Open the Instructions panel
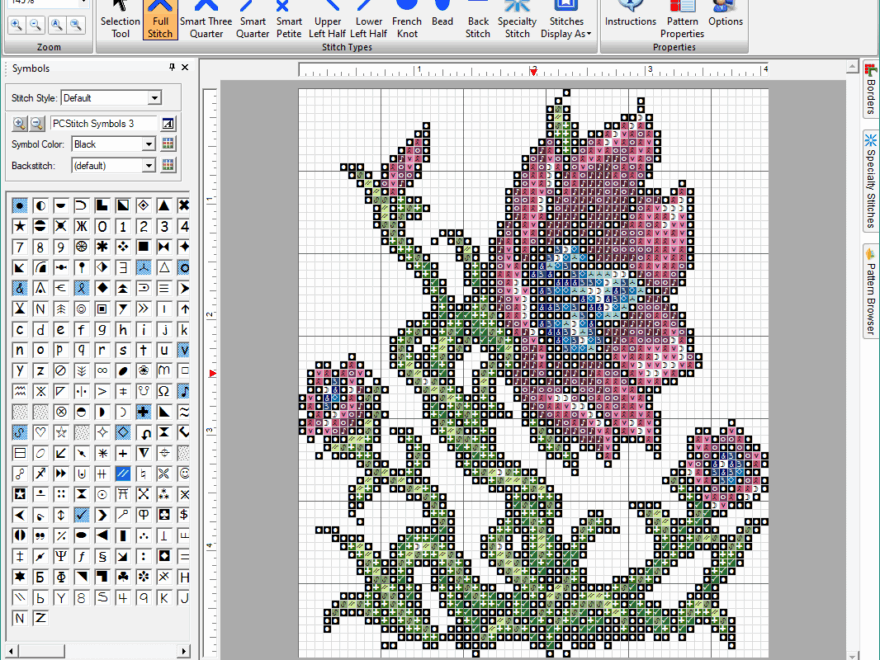This screenshot has height=660, width=880. pyautogui.click(x=630, y=20)
